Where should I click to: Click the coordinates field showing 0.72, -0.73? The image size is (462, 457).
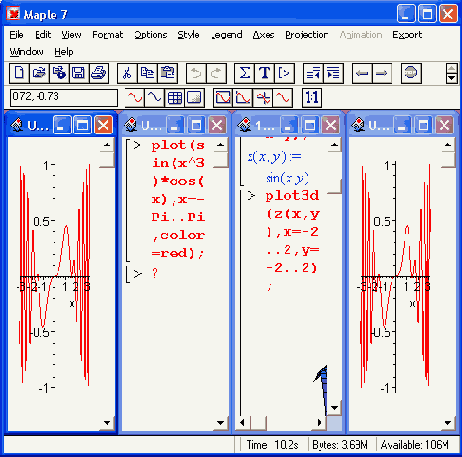tap(64, 97)
